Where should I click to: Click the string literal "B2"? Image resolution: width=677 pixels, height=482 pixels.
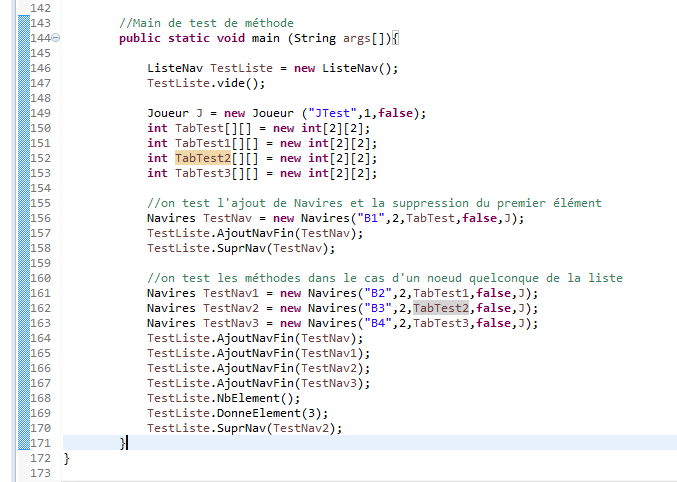[x=378, y=293]
